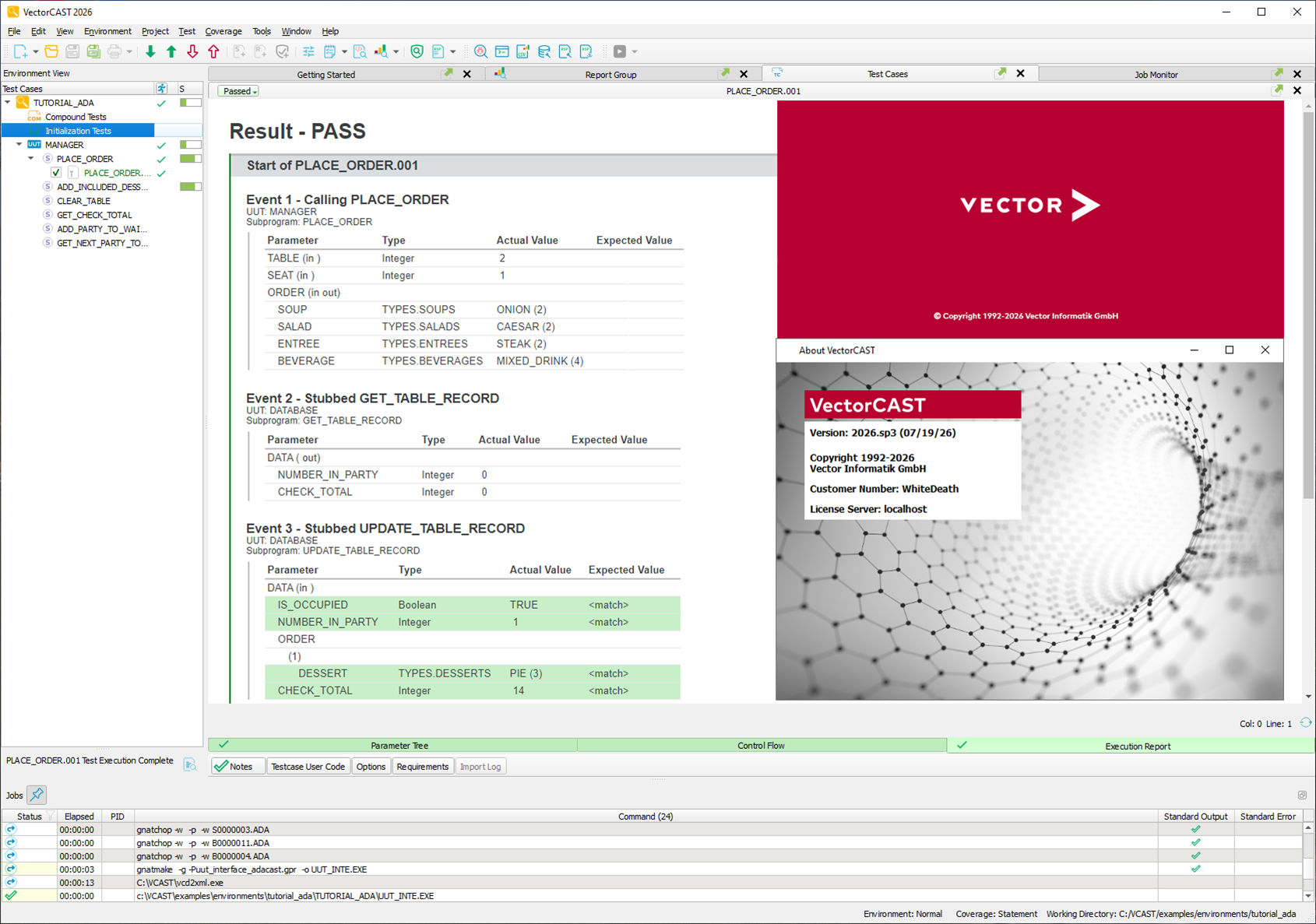Click the CSV export toolbar icon
Image resolution: width=1316 pixels, height=924 pixels.
point(523,51)
